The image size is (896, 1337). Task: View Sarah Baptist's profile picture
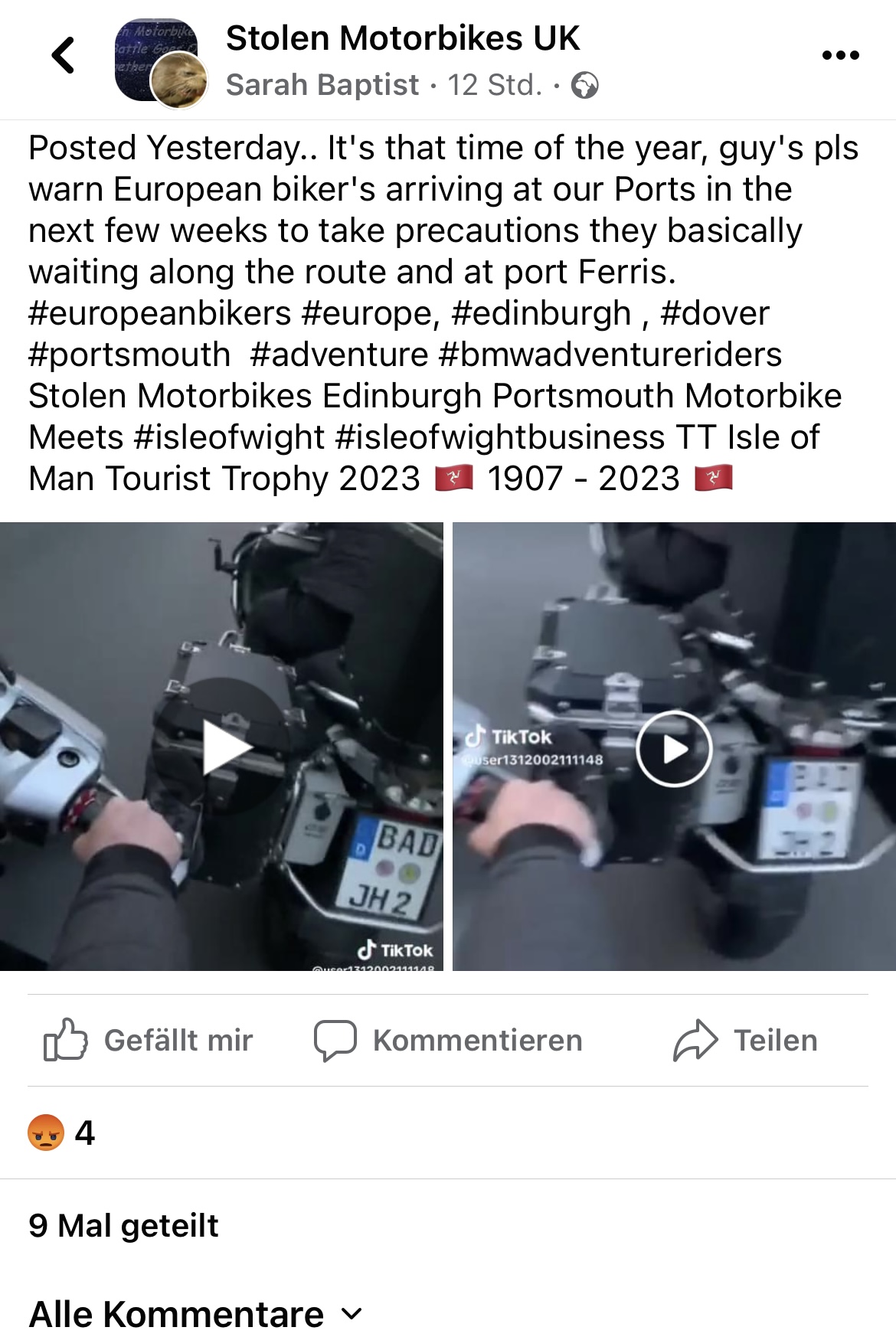(x=179, y=81)
